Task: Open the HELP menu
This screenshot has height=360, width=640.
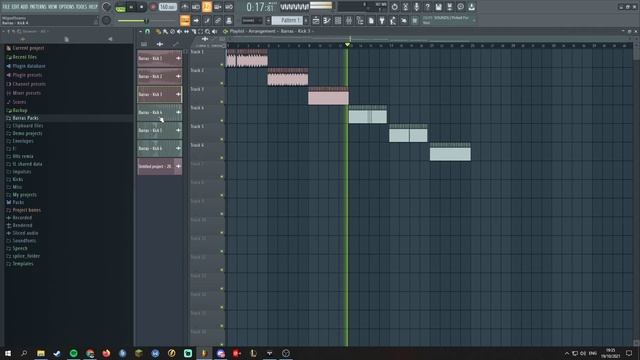Action: (x=93, y=7)
